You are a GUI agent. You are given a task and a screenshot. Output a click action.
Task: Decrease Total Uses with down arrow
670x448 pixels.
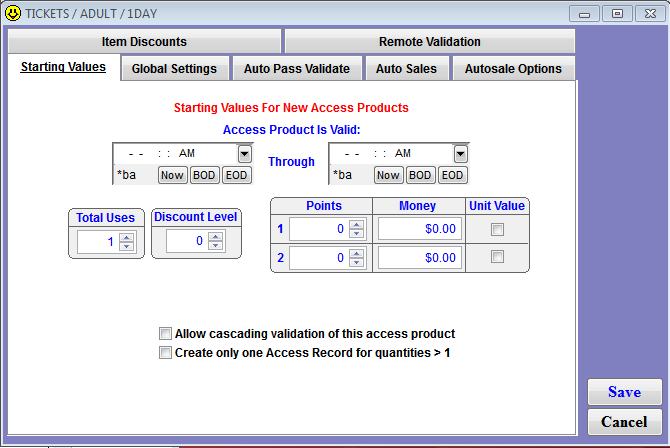click(x=126, y=247)
